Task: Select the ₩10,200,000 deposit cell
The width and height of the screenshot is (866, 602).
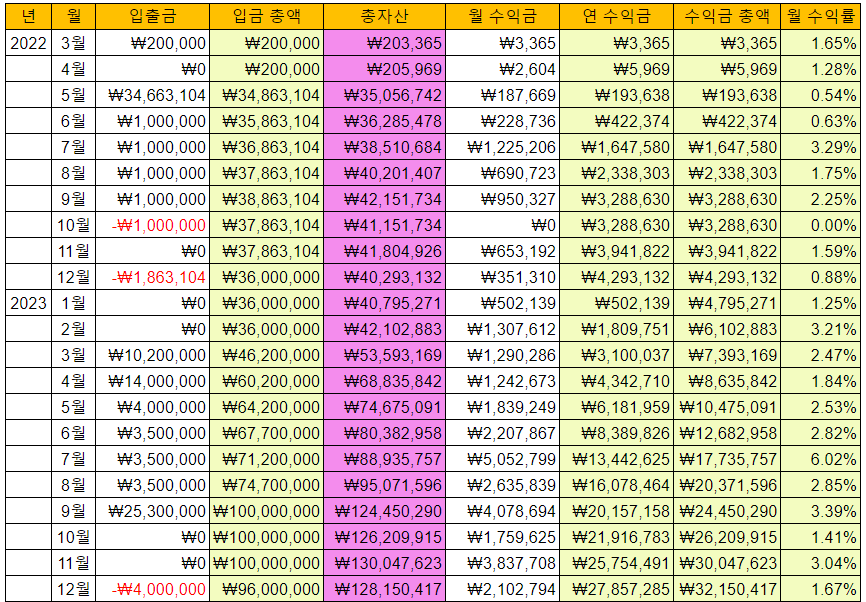Action: pyautogui.click(x=152, y=355)
